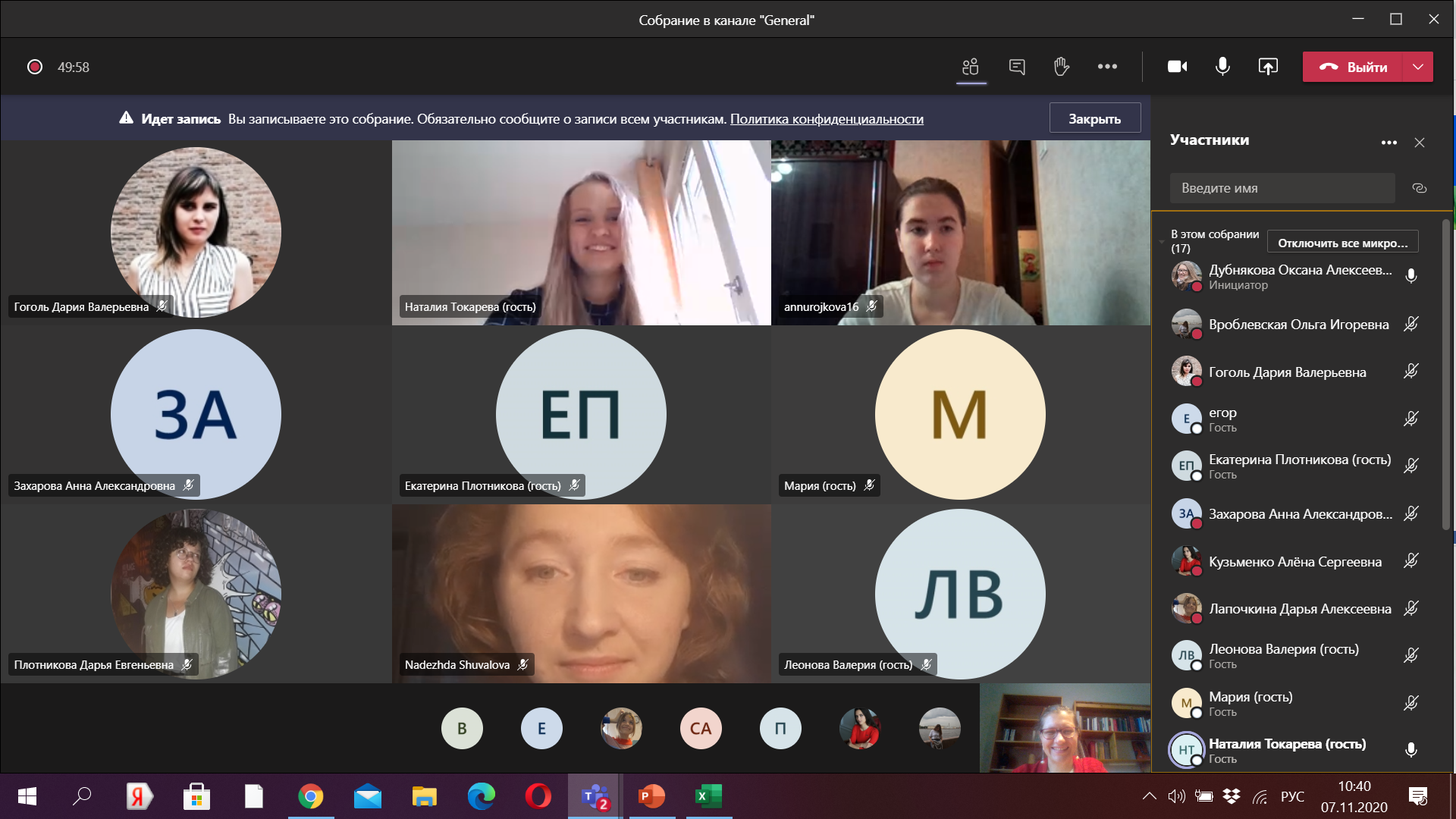This screenshot has width=1456, height=819.
Task: Select participant Кузьменко Алёна Сергеевна
Action: (x=1294, y=562)
